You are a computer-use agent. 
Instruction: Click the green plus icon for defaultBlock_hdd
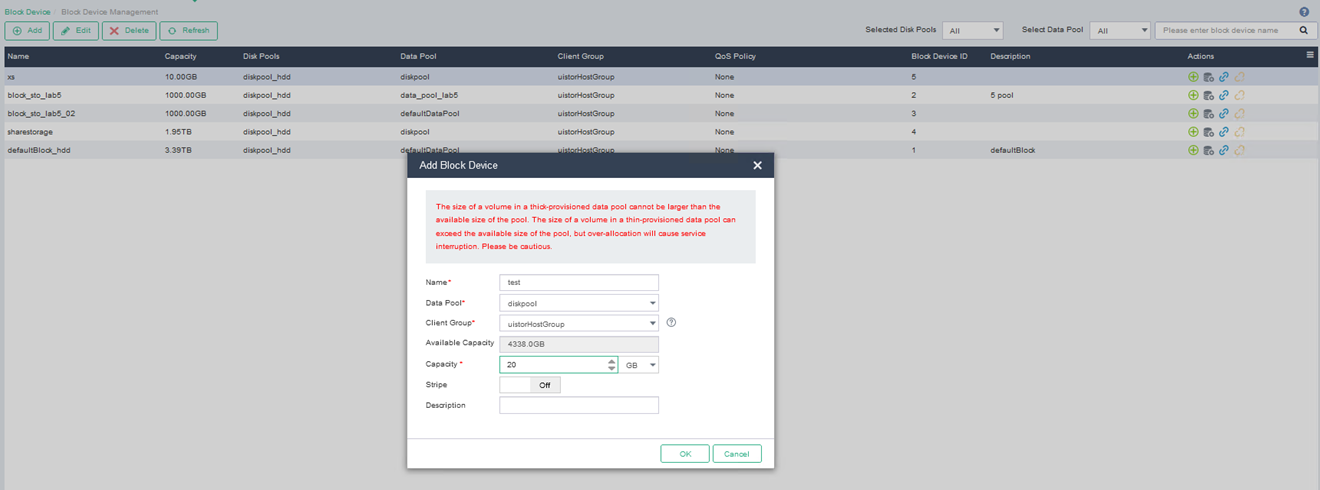1193,150
